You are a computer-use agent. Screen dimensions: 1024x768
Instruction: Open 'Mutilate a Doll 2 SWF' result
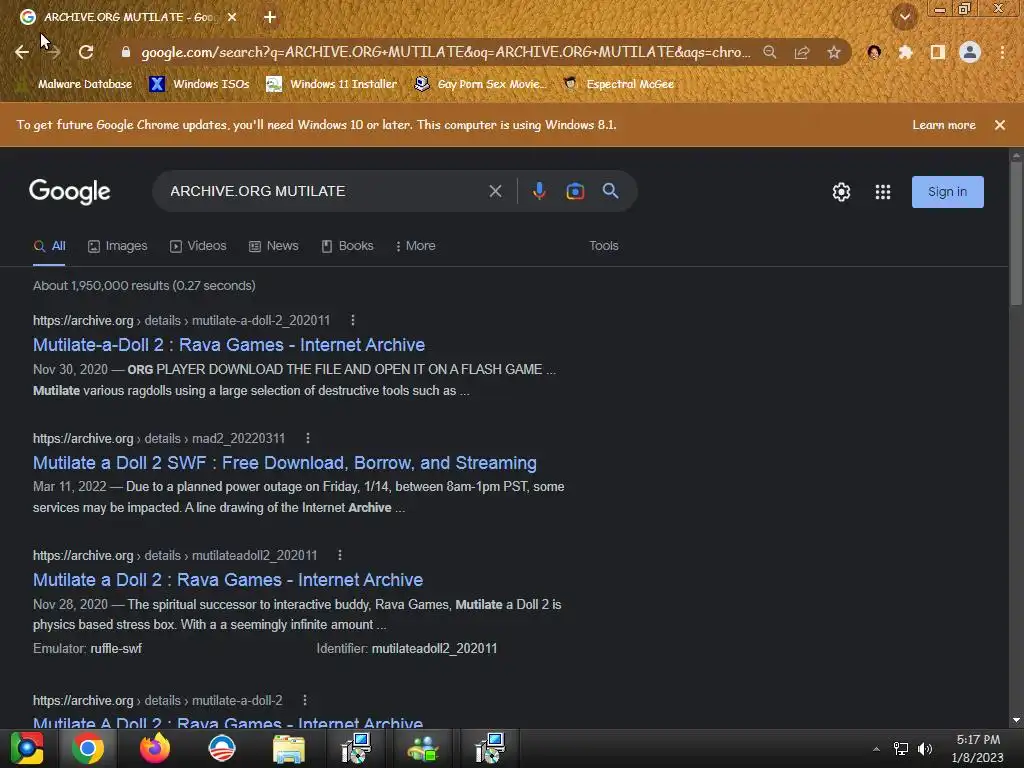[285, 463]
